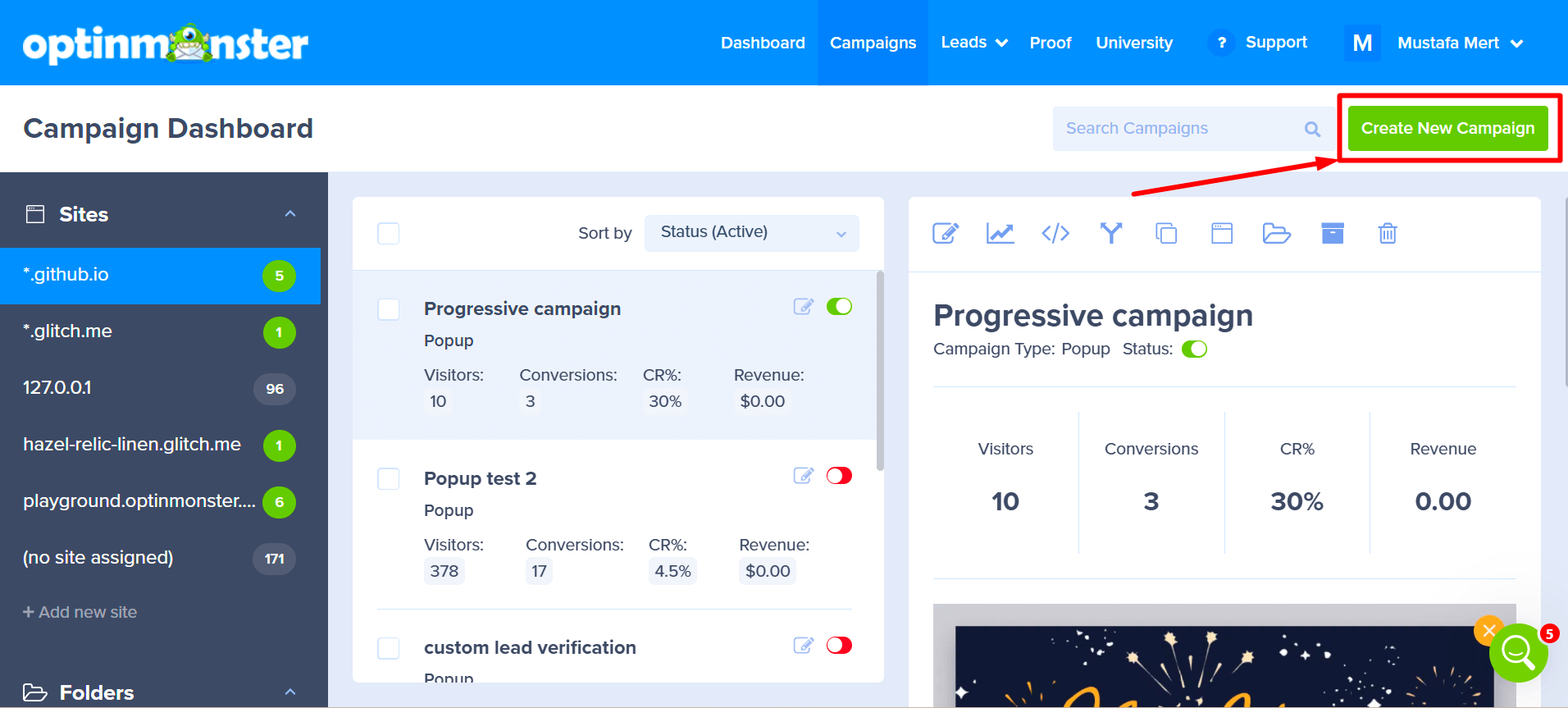Image resolution: width=1568 pixels, height=708 pixels.
Task: Edit custom lead verification via pencil icon
Action: click(x=804, y=646)
